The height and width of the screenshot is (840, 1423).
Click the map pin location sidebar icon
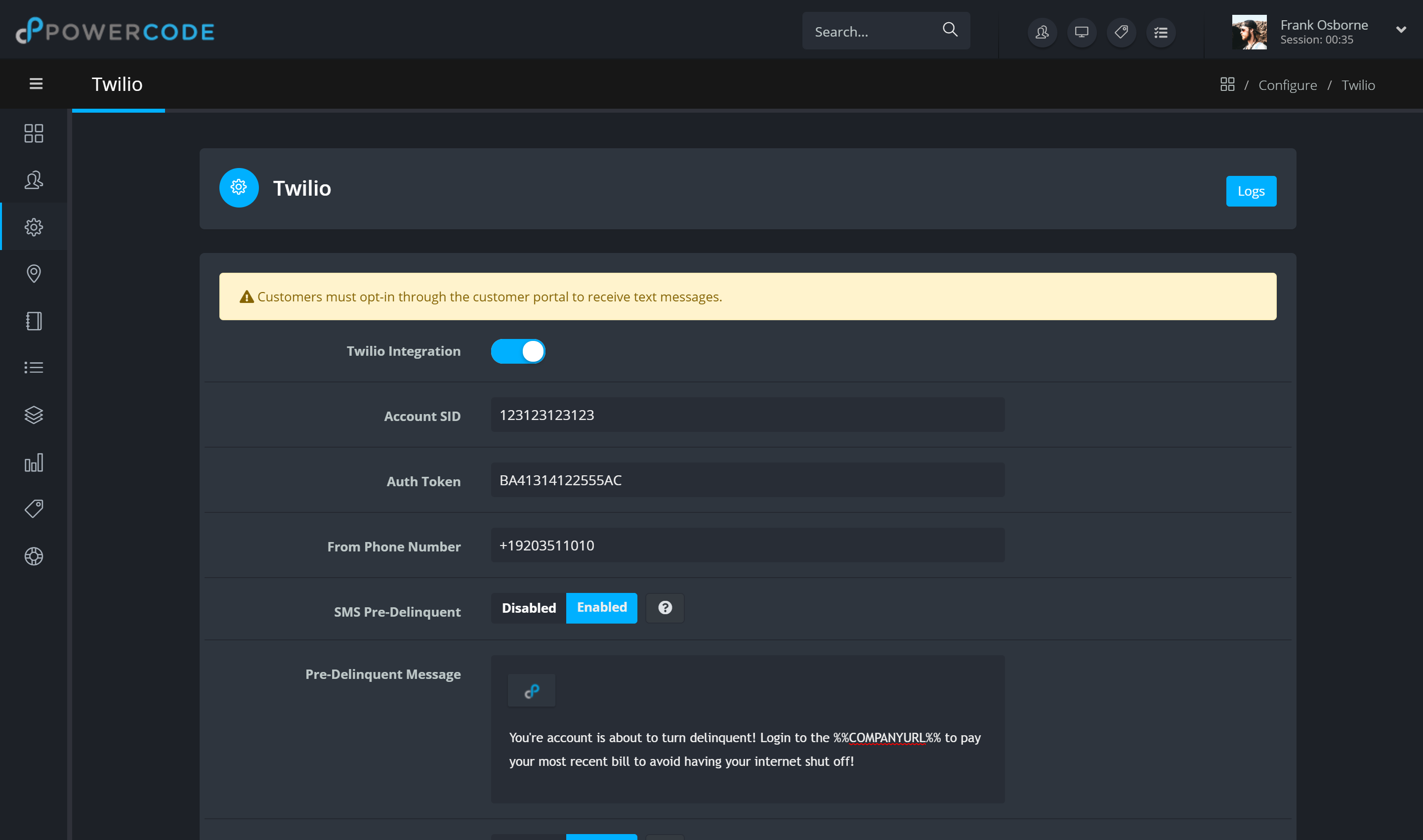coord(34,274)
